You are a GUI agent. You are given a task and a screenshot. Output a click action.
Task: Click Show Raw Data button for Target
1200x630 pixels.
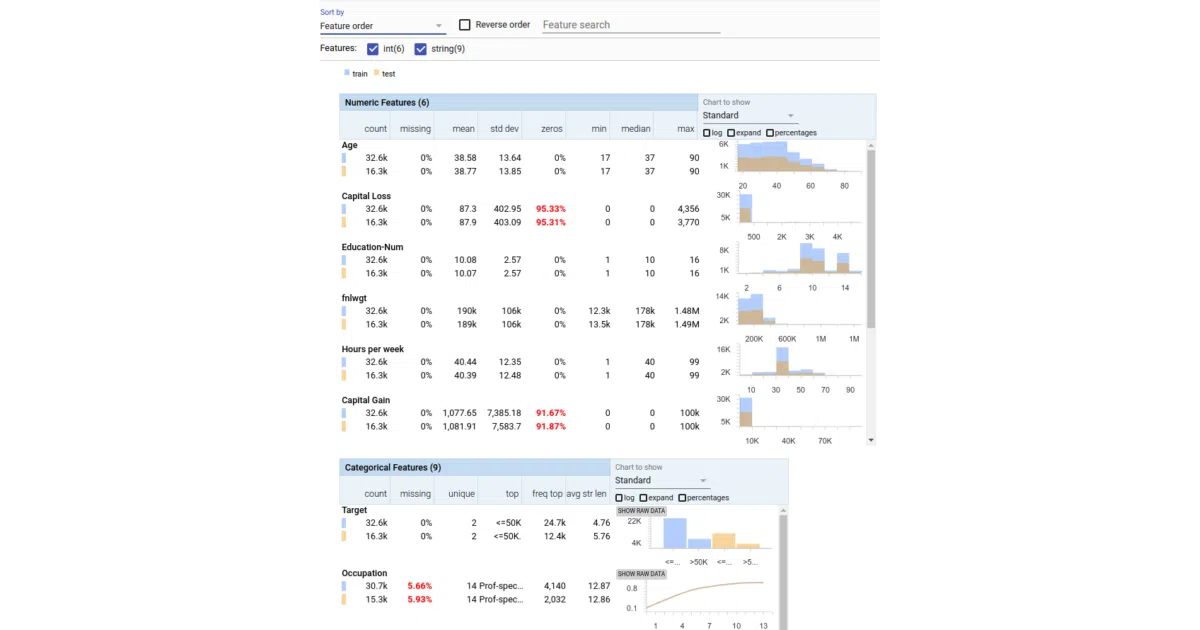(641, 511)
